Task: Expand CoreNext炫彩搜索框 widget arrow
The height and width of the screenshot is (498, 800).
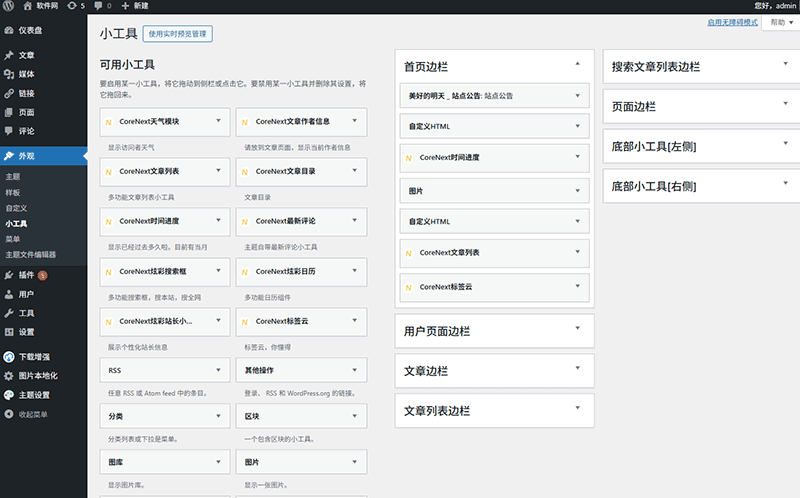Action: click(x=218, y=270)
